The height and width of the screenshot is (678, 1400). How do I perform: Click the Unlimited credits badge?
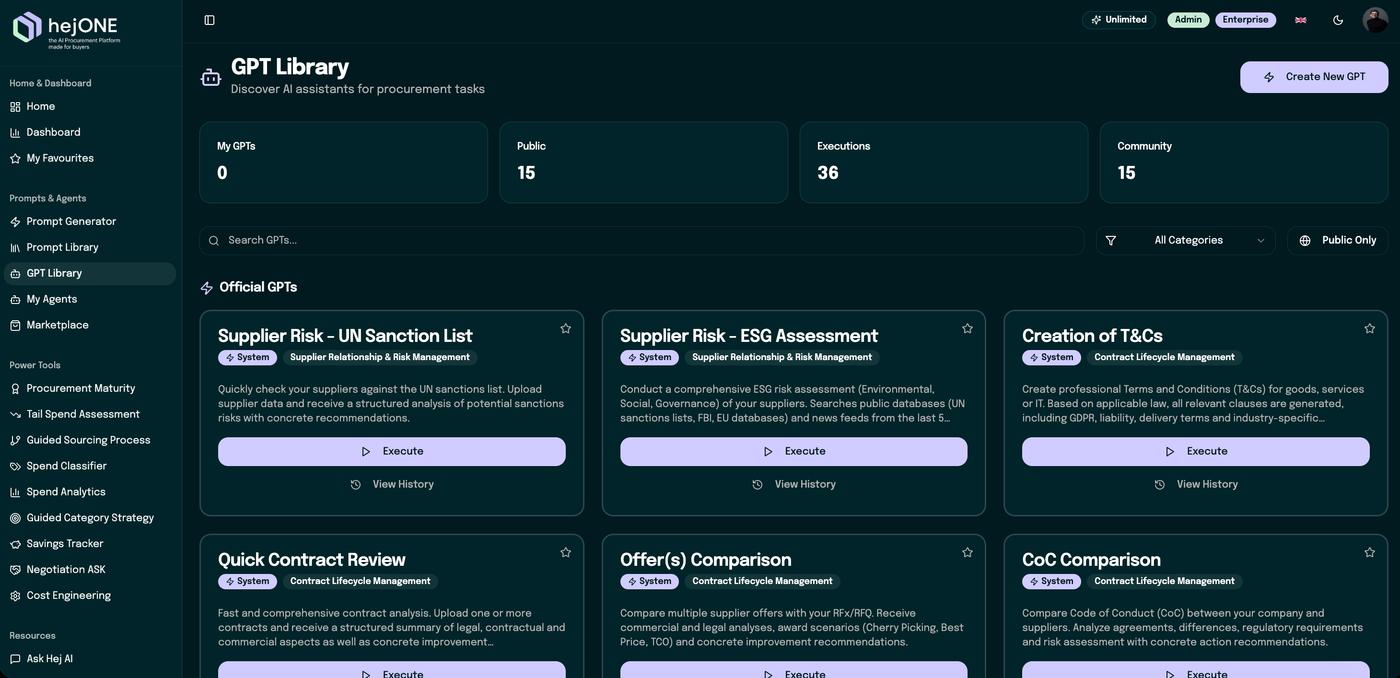(1119, 20)
